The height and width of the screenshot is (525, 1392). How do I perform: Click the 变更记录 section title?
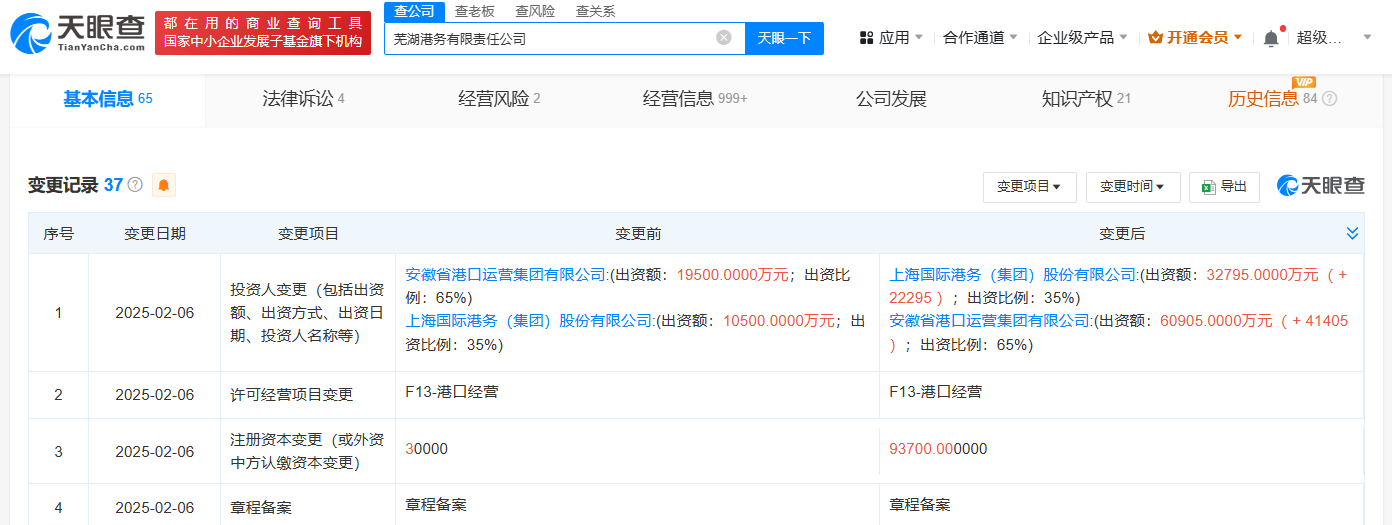click(x=63, y=185)
